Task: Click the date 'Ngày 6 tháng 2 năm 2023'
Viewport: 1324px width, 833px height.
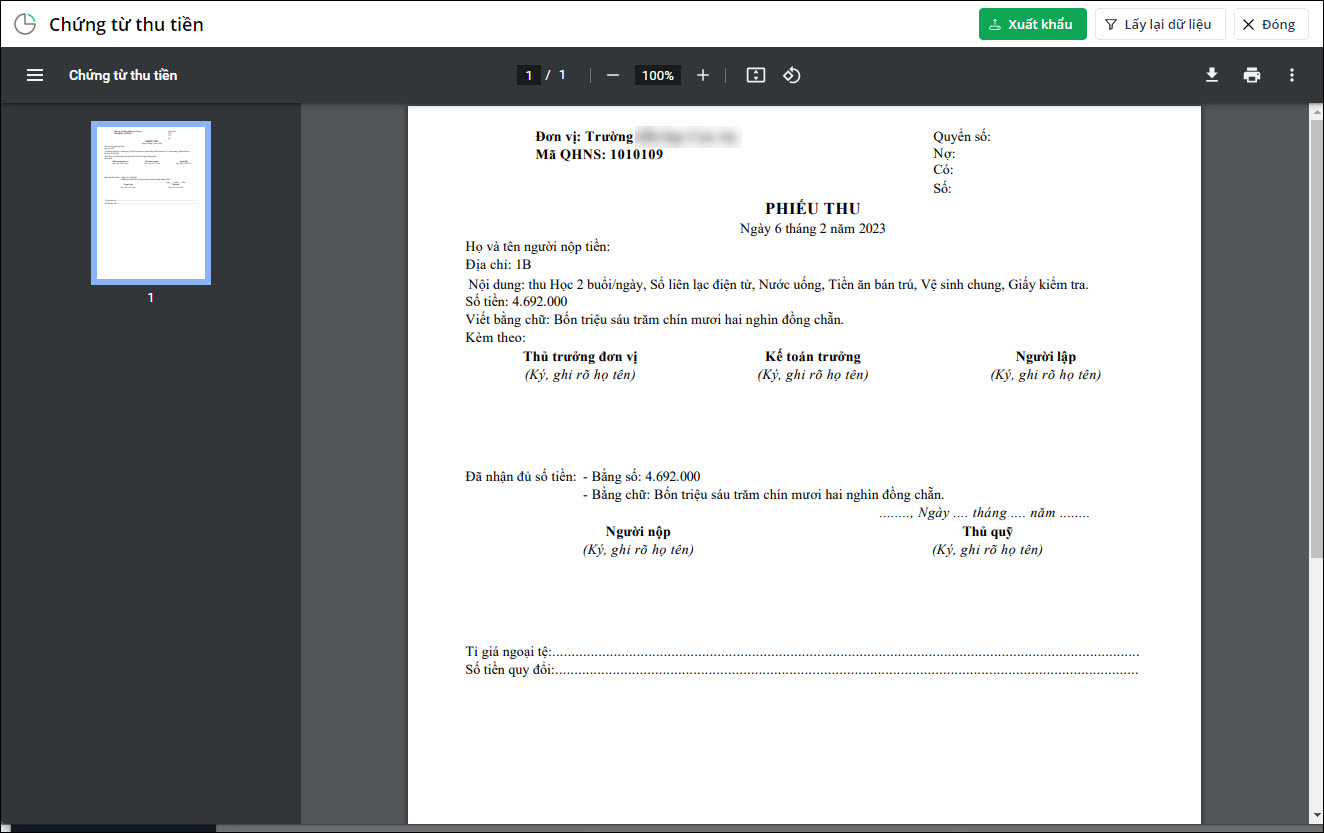Action: (x=813, y=228)
